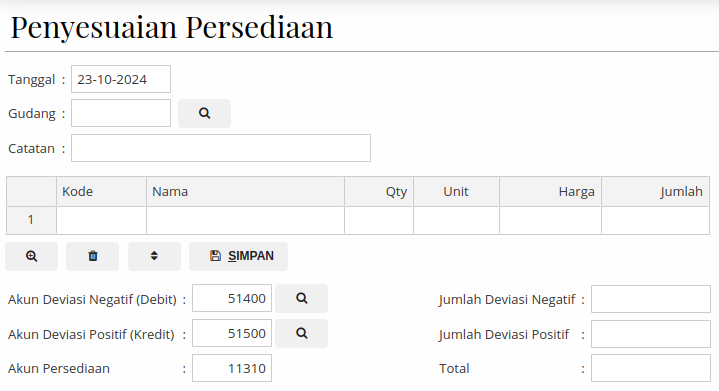Click the Nama cell in row 1

click(x=245, y=220)
